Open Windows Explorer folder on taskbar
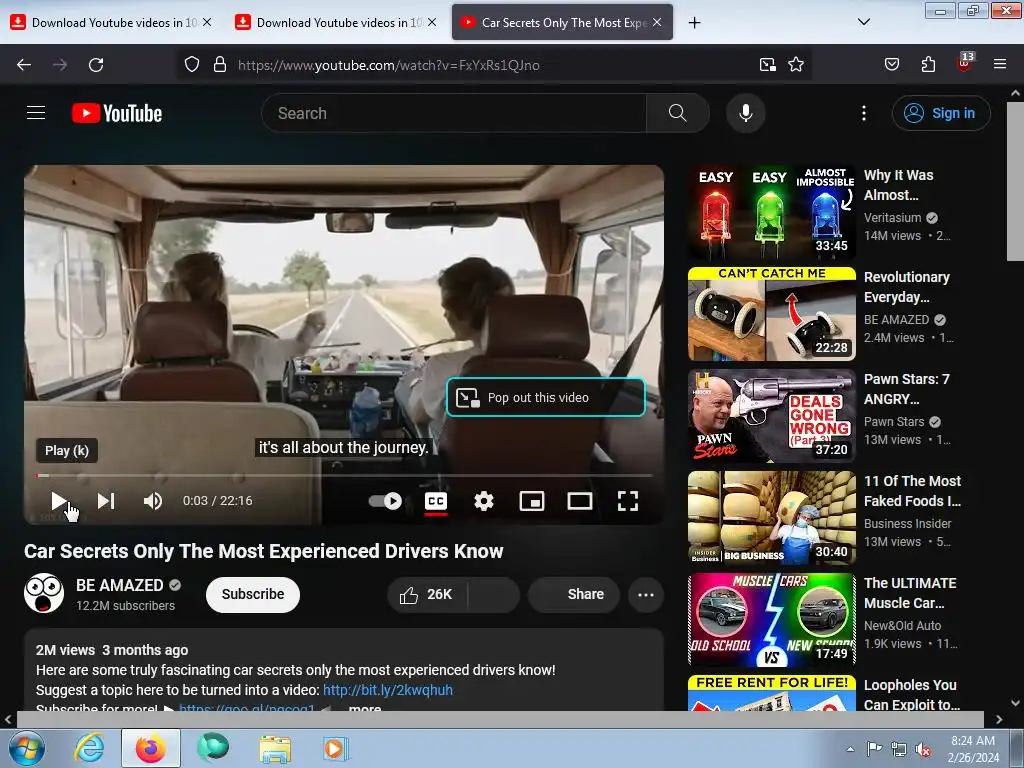This screenshot has height=768, width=1024. pyautogui.click(x=275, y=749)
